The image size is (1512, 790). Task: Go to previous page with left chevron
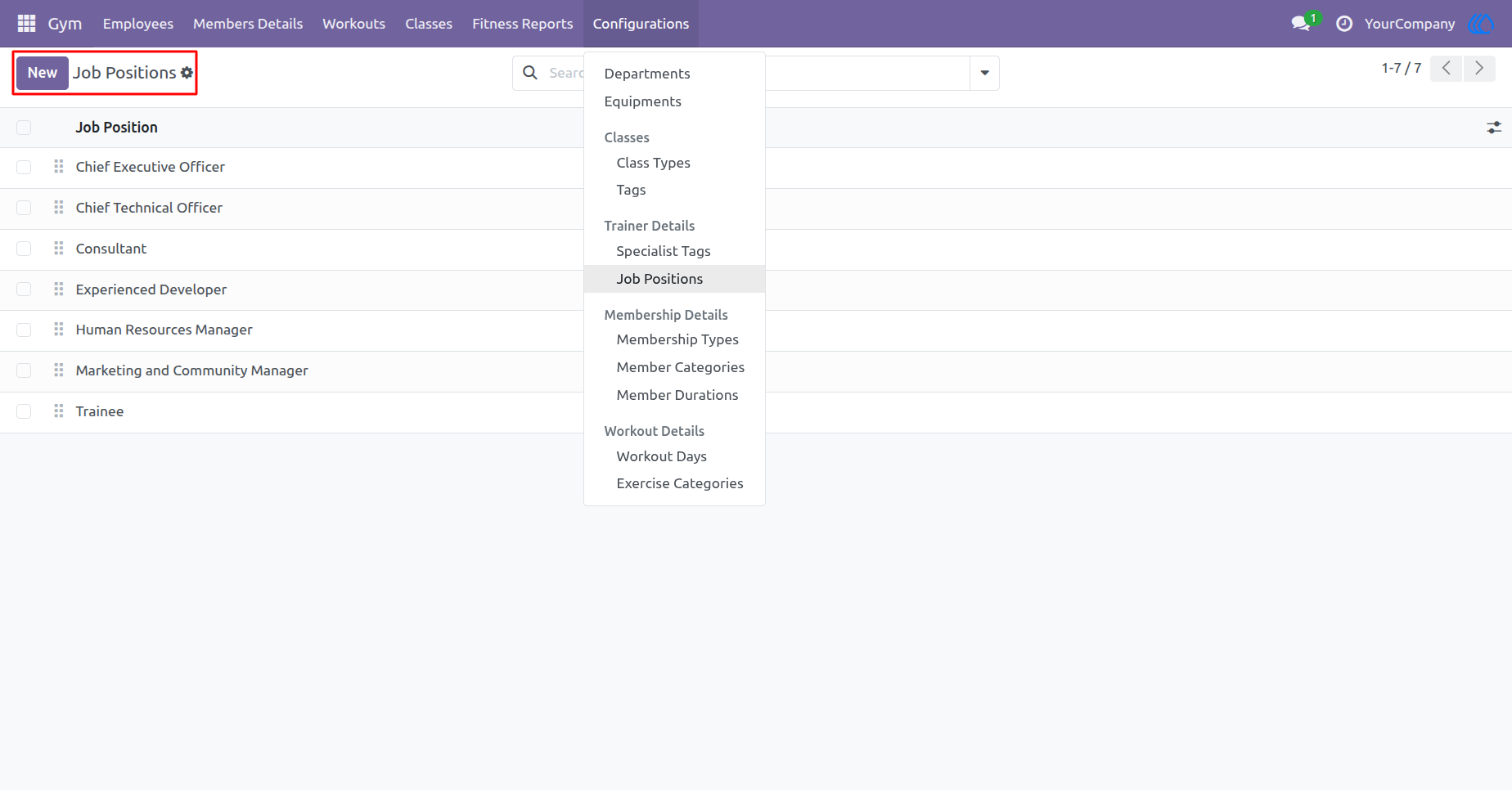[1447, 69]
